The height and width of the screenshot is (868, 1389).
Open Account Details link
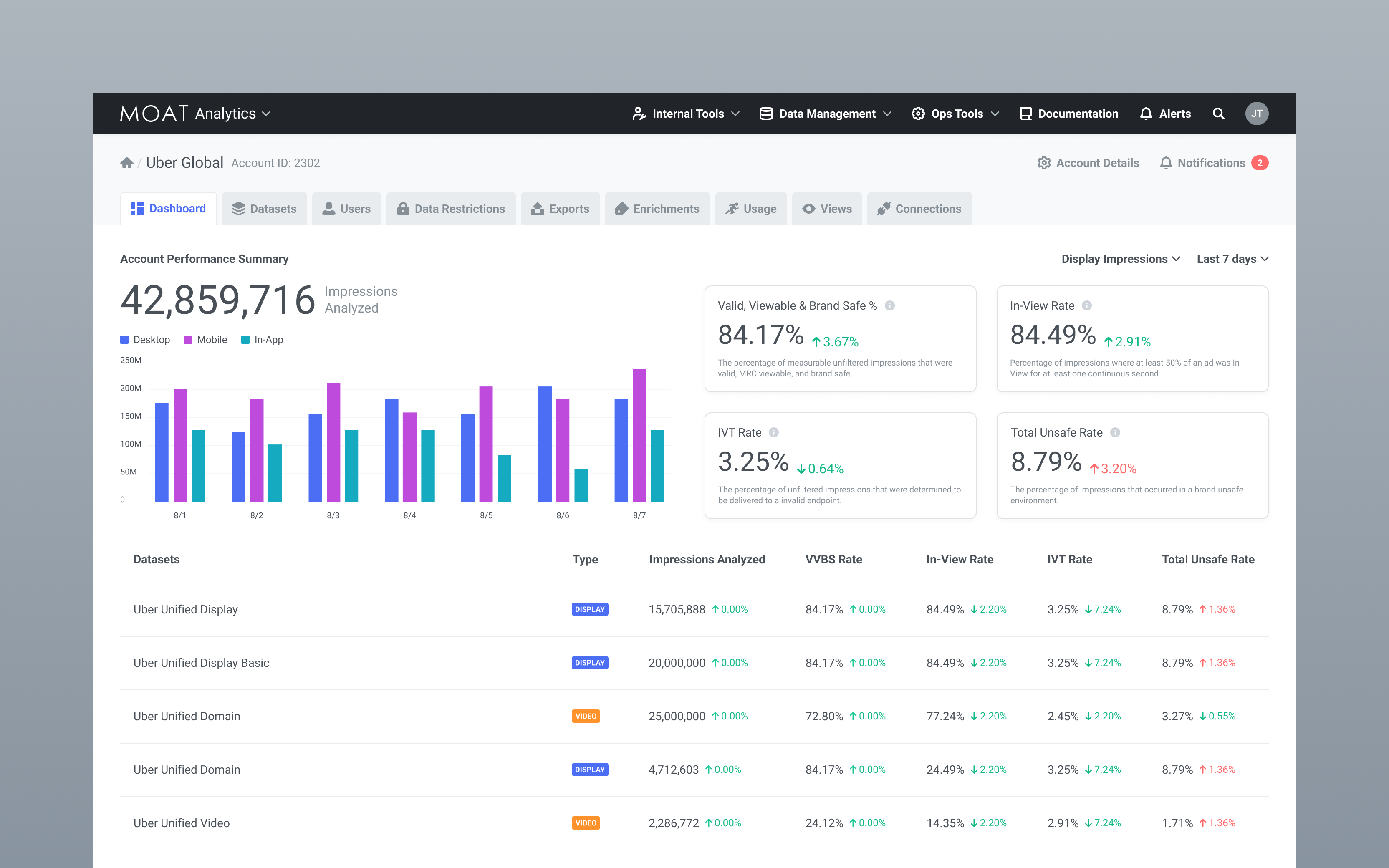[x=1088, y=163]
